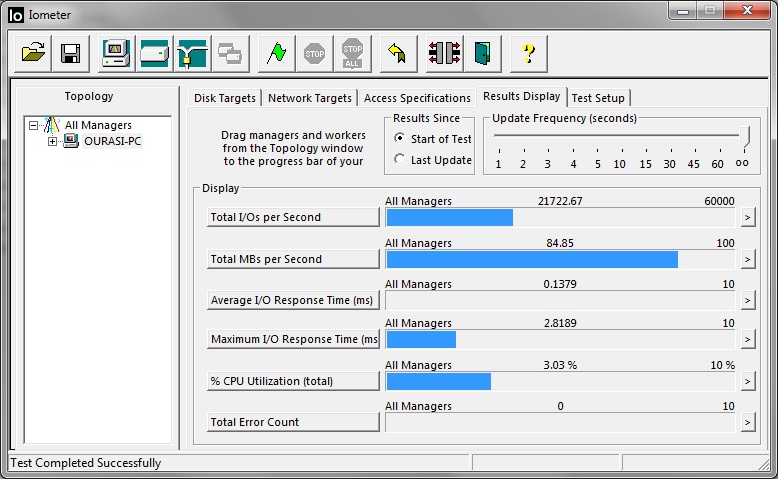Click the All Managers topology icon
This screenshot has height=479, width=778.
pos(52,125)
